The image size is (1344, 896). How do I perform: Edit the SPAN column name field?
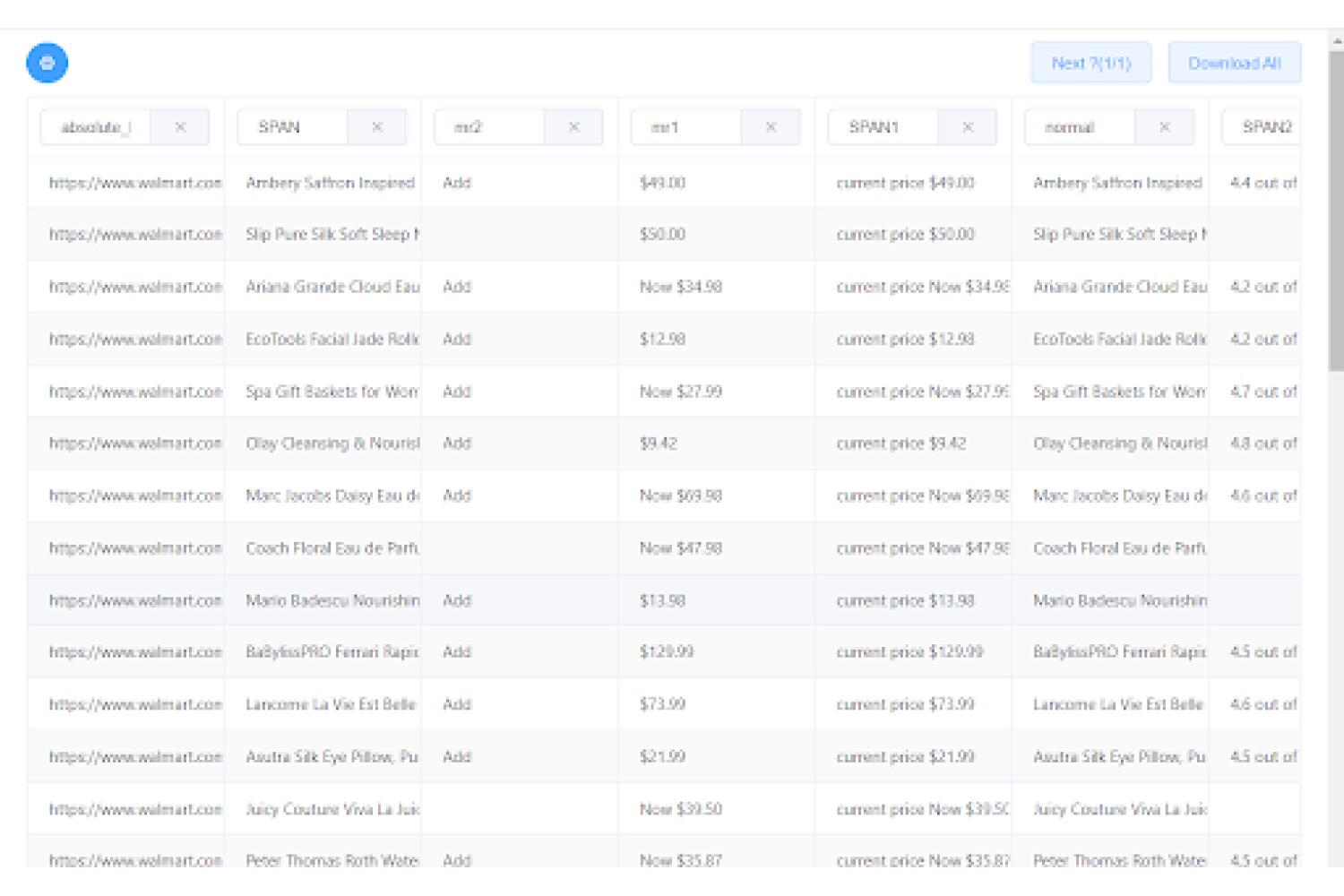292,127
